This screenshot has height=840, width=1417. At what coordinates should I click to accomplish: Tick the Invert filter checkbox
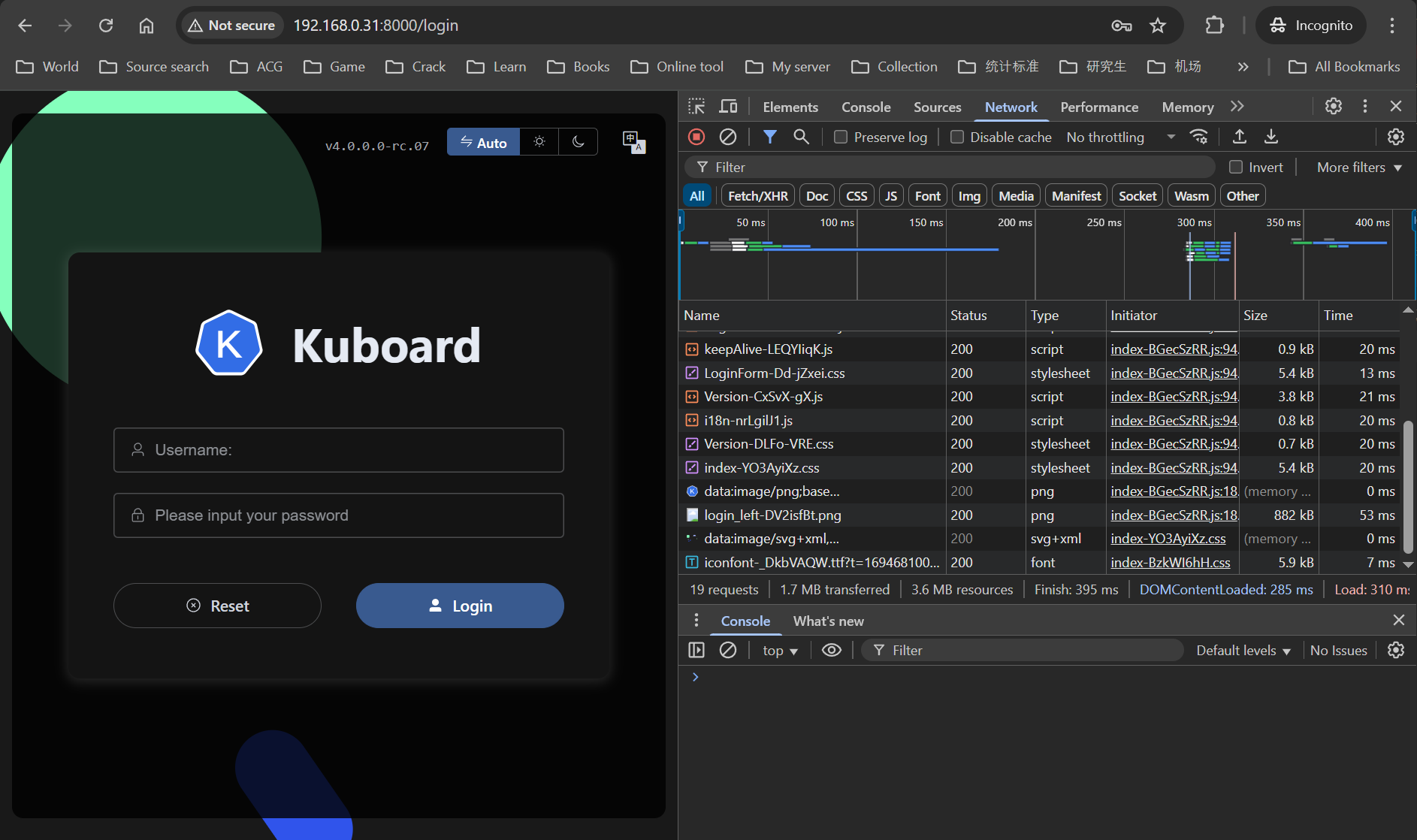tap(1236, 167)
